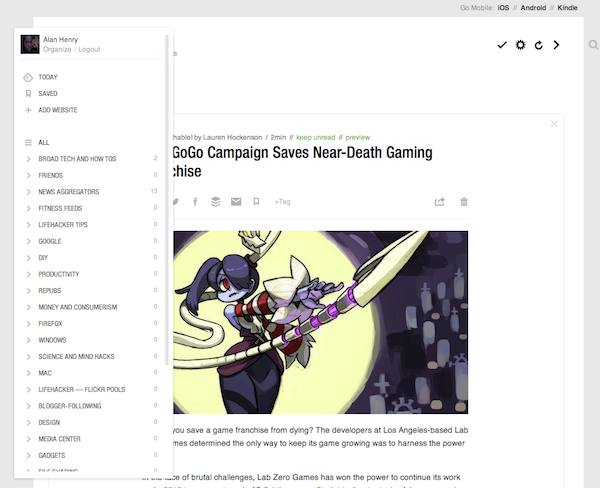This screenshot has width=600, height=488.
Task: Expand Broad Tech and How Tos category
Action: click(x=28, y=159)
